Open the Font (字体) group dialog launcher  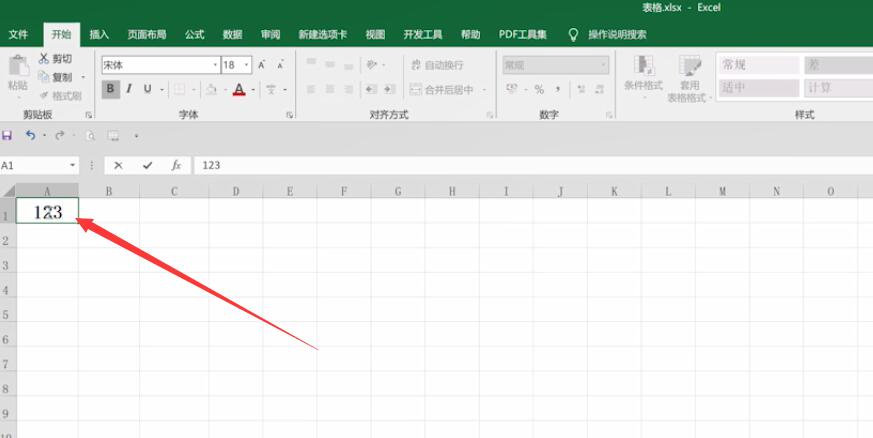(290, 115)
